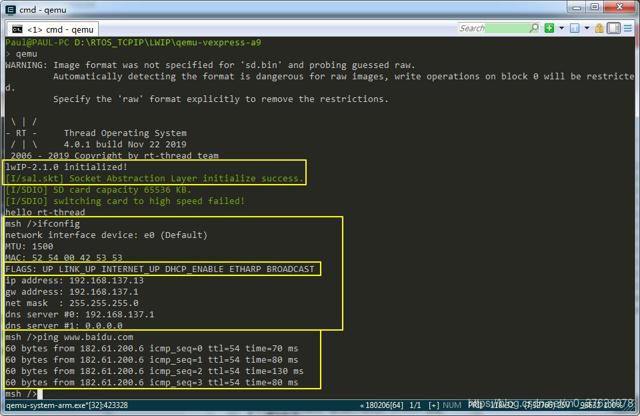Open the hamburger system menu icon
Image resolution: width=640 pixels, height=416 pixels.
click(x=628, y=28)
